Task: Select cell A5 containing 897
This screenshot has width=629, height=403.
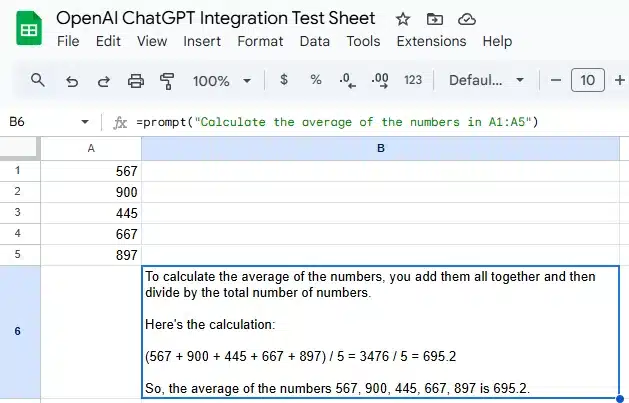Action: (91, 254)
